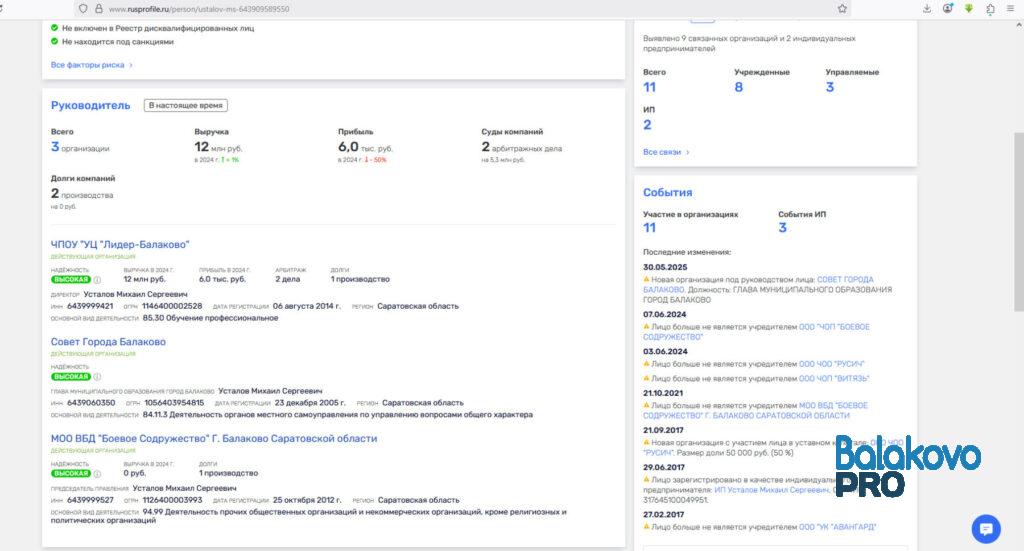This screenshot has width=1024, height=551.
Task: Click the site security padlock icon
Action: tap(99, 8)
